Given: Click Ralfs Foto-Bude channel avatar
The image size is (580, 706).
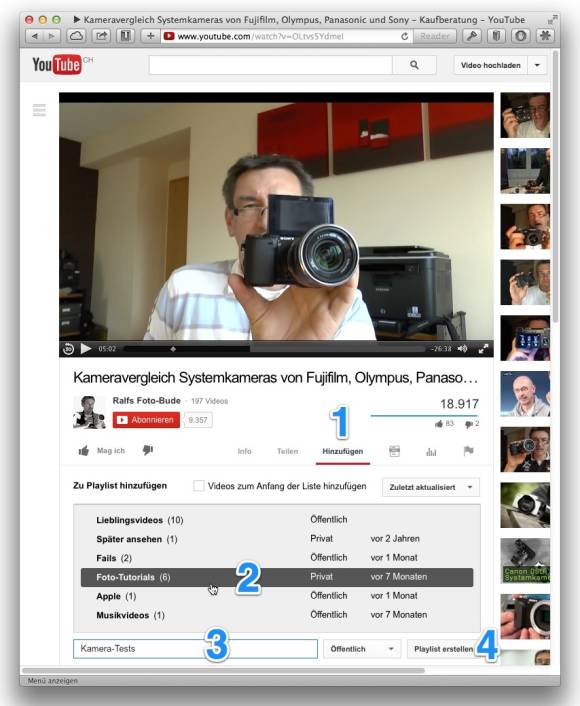Looking at the screenshot, I should tap(89, 412).
